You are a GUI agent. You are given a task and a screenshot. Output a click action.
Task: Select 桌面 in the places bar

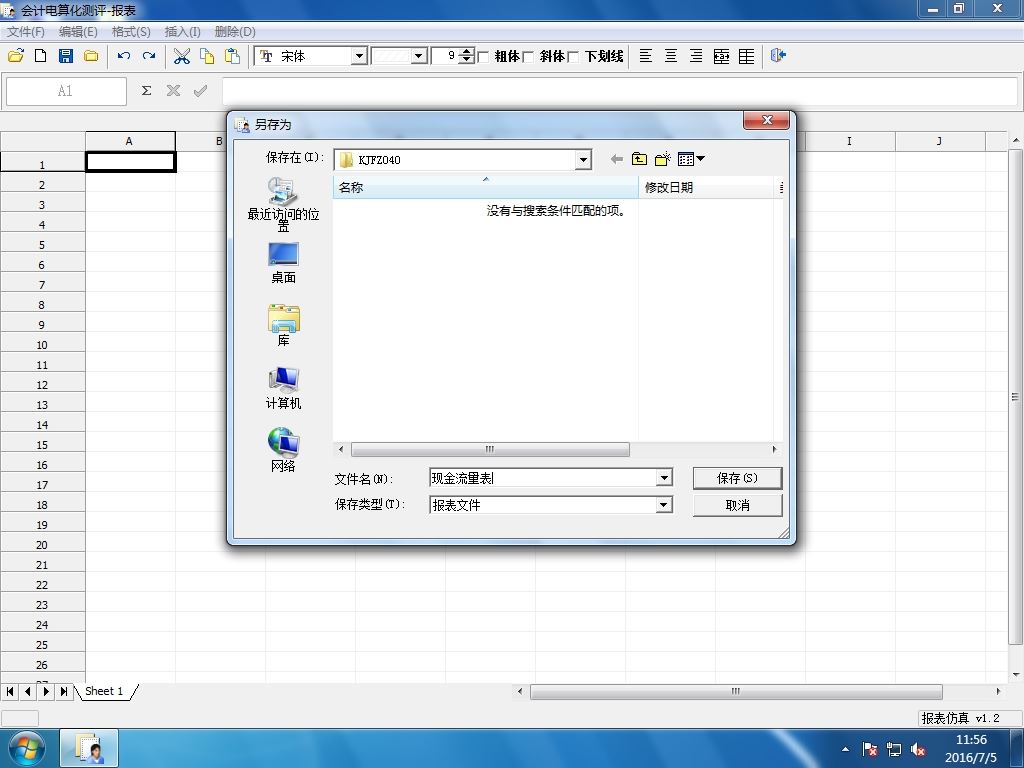tap(283, 263)
